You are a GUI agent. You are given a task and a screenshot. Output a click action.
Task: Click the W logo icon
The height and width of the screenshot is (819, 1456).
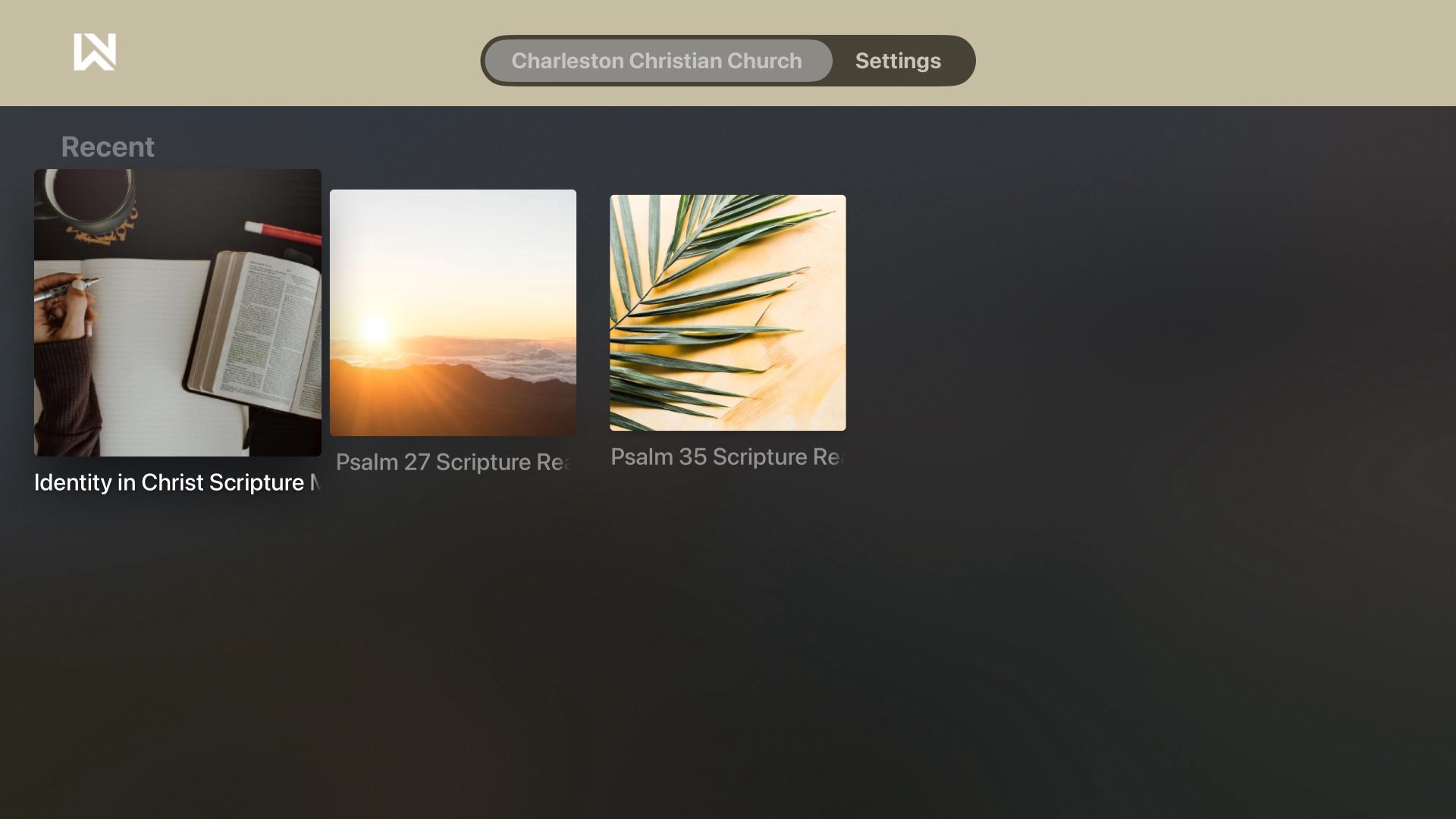95,52
